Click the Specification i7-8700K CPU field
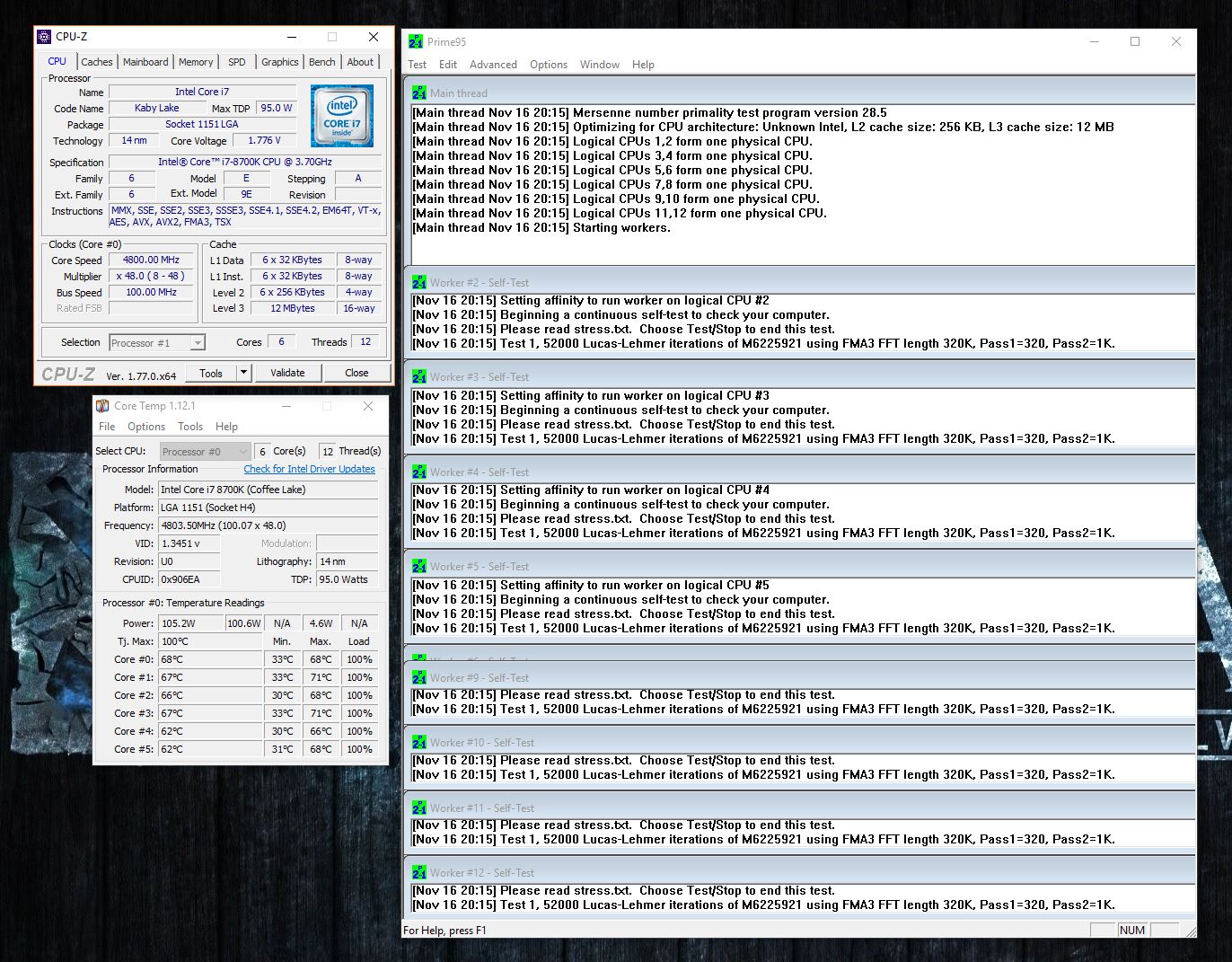Image resolution: width=1232 pixels, height=962 pixels. (245, 163)
